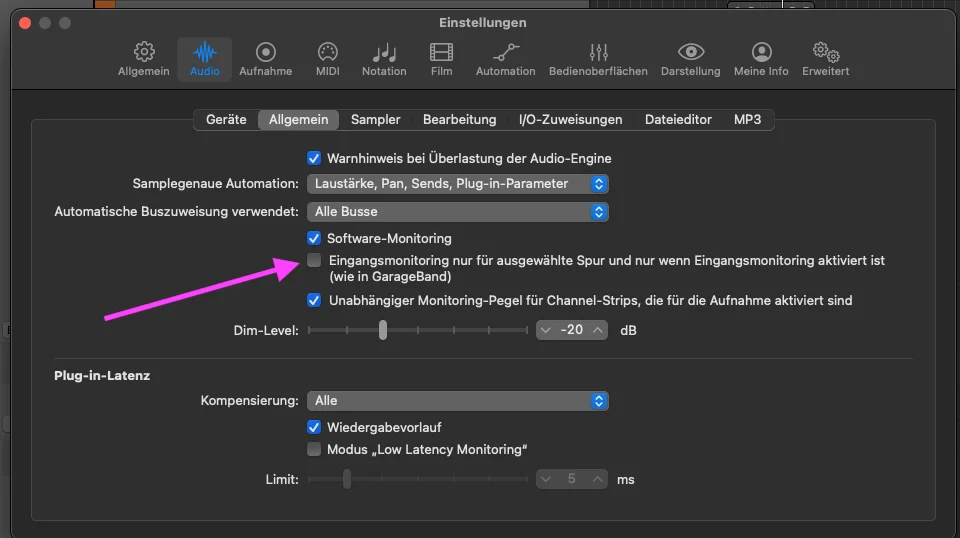Open the Notation settings pane

click(x=384, y=59)
